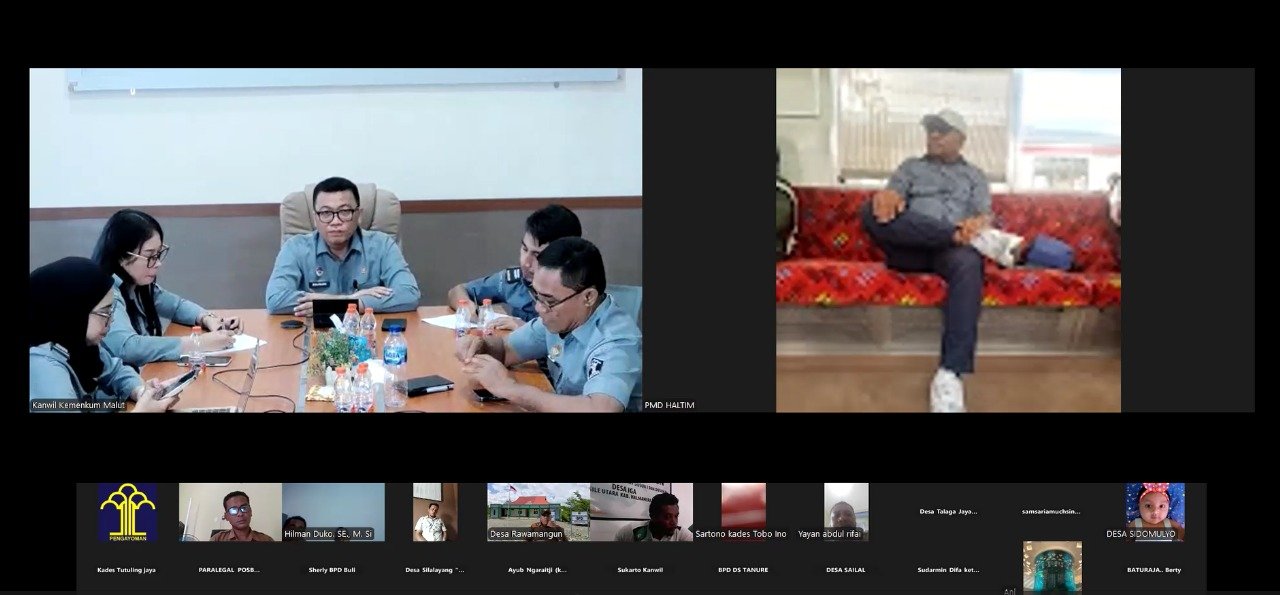The height and width of the screenshot is (595, 1280).
Task: Click the Ayub Ngaraitji participant name
Action: [x=537, y=570]
